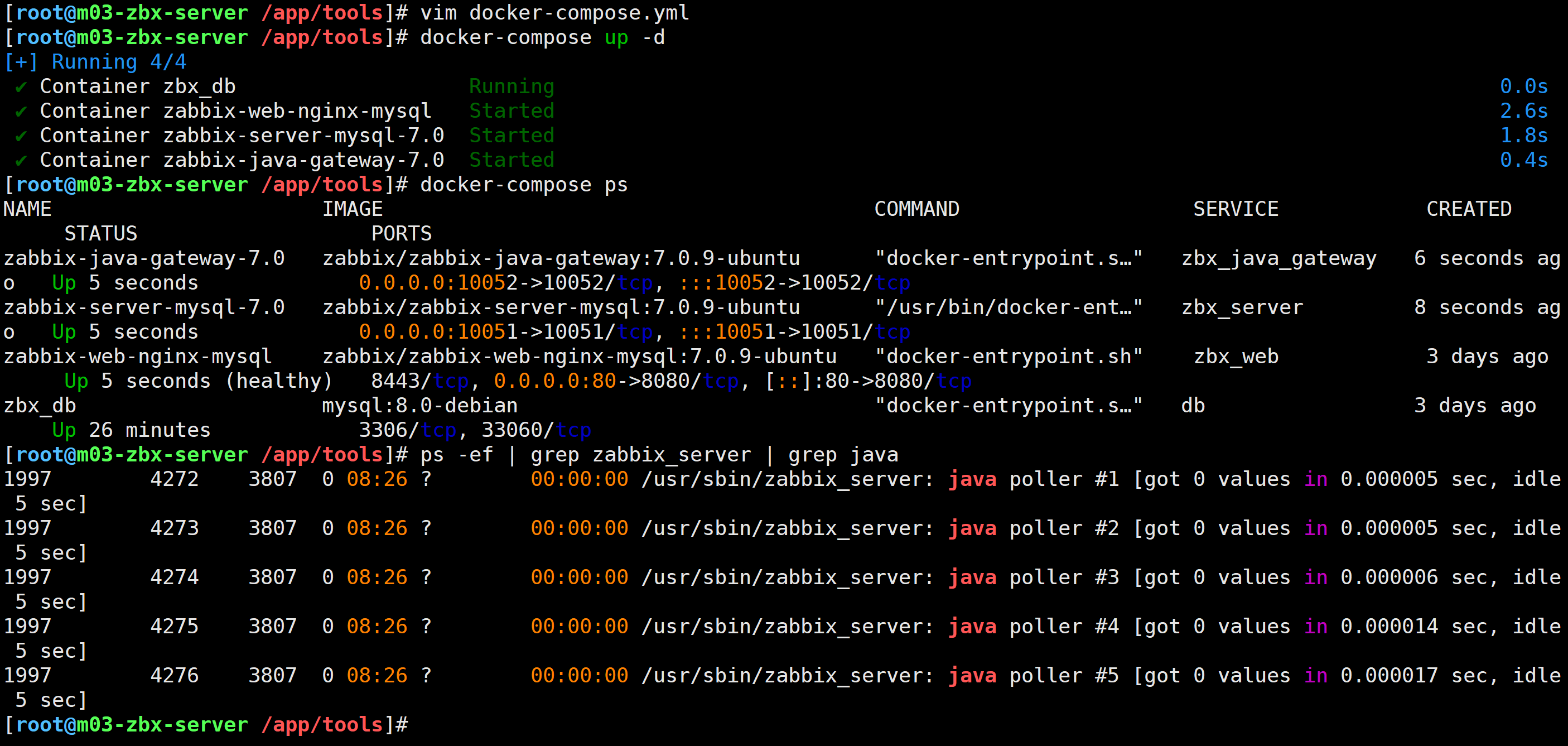Click PID '4273' in process list
The width and height of the screenshot is (1568, 746).
click(x=175, y=528)
